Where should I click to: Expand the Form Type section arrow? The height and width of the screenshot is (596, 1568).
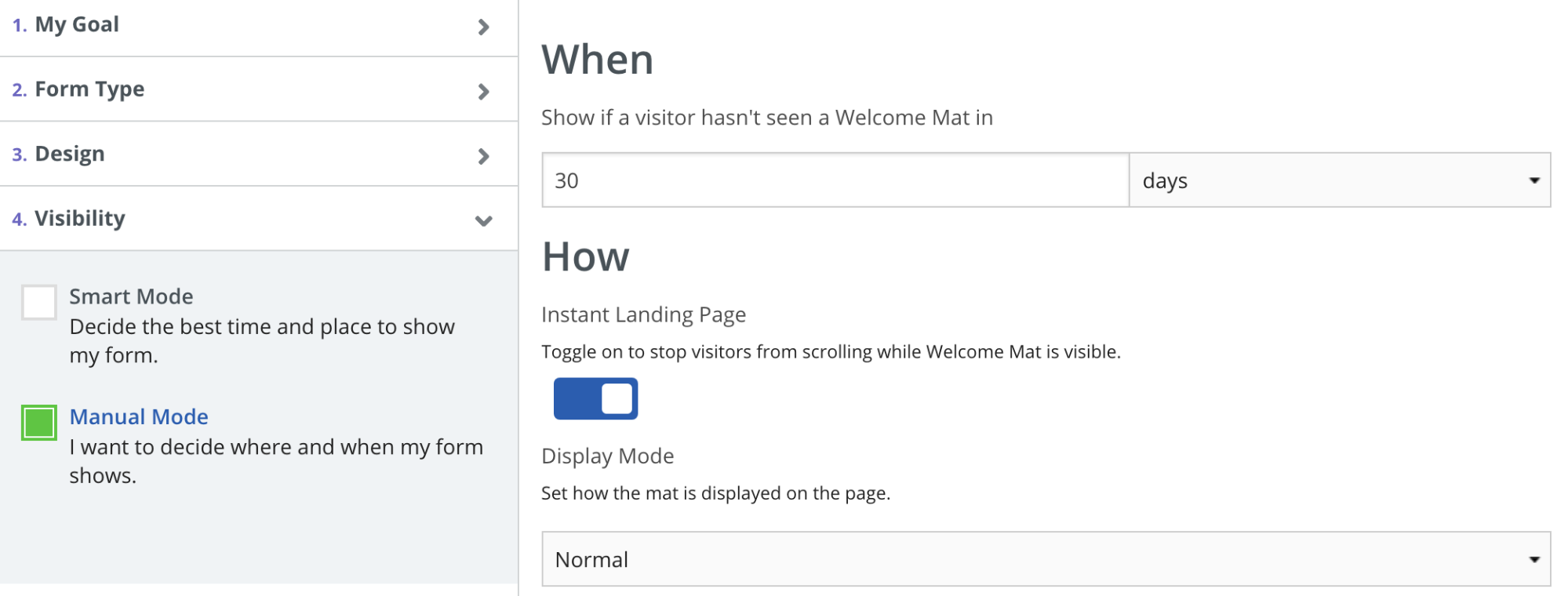483,92
